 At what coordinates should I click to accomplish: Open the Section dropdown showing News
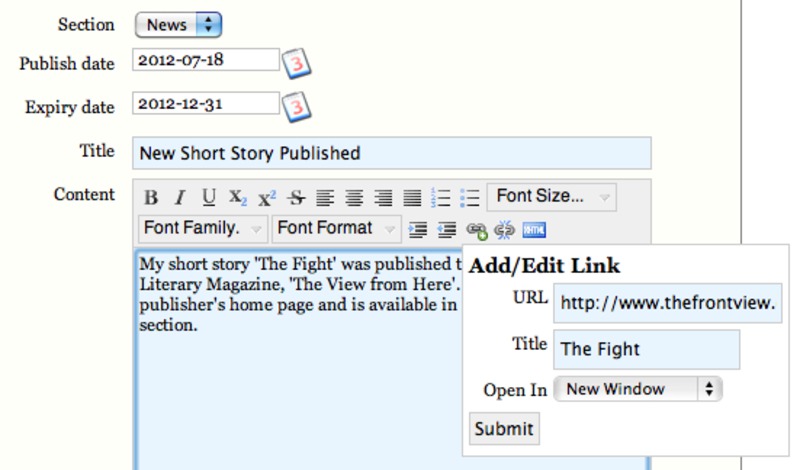178,24
